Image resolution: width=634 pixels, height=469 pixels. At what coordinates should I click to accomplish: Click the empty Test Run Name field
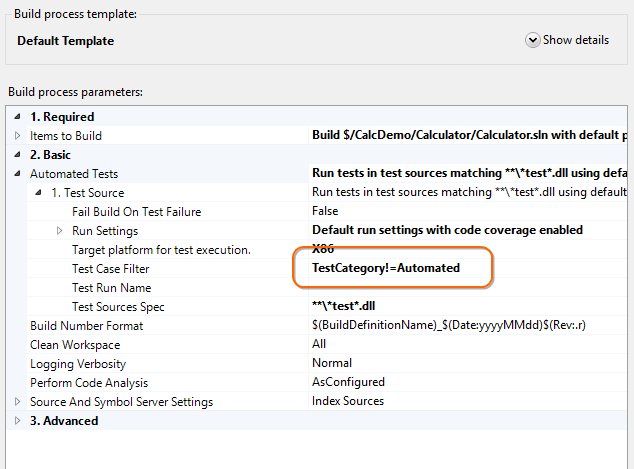coord(450,288)
